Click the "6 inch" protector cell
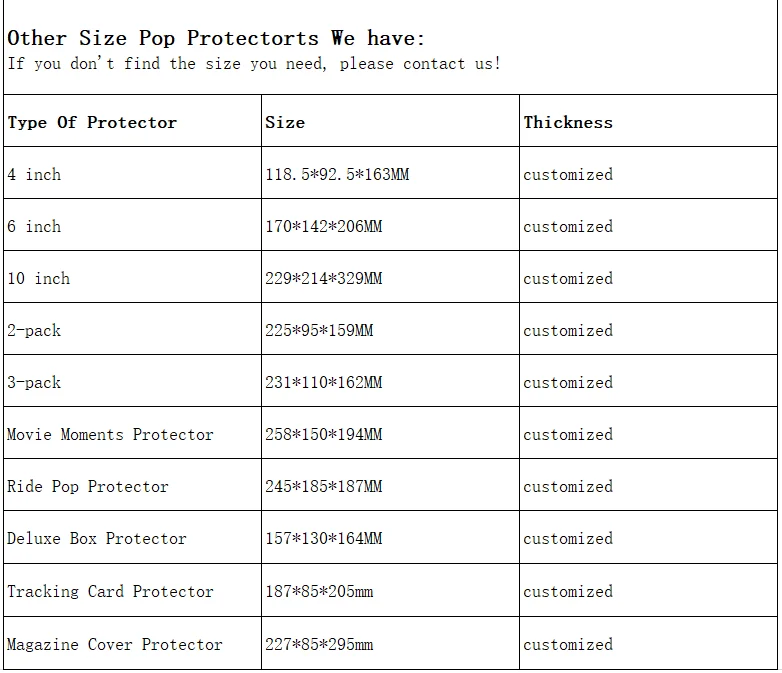Screen dimensions: 782x673 tap(34, 227)
